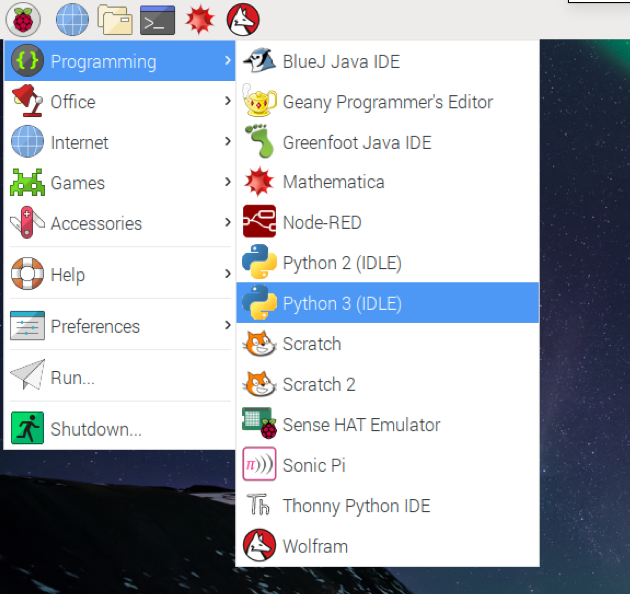Open Python 2 (IDLE)
630x594 pixels.
[387, 262]
